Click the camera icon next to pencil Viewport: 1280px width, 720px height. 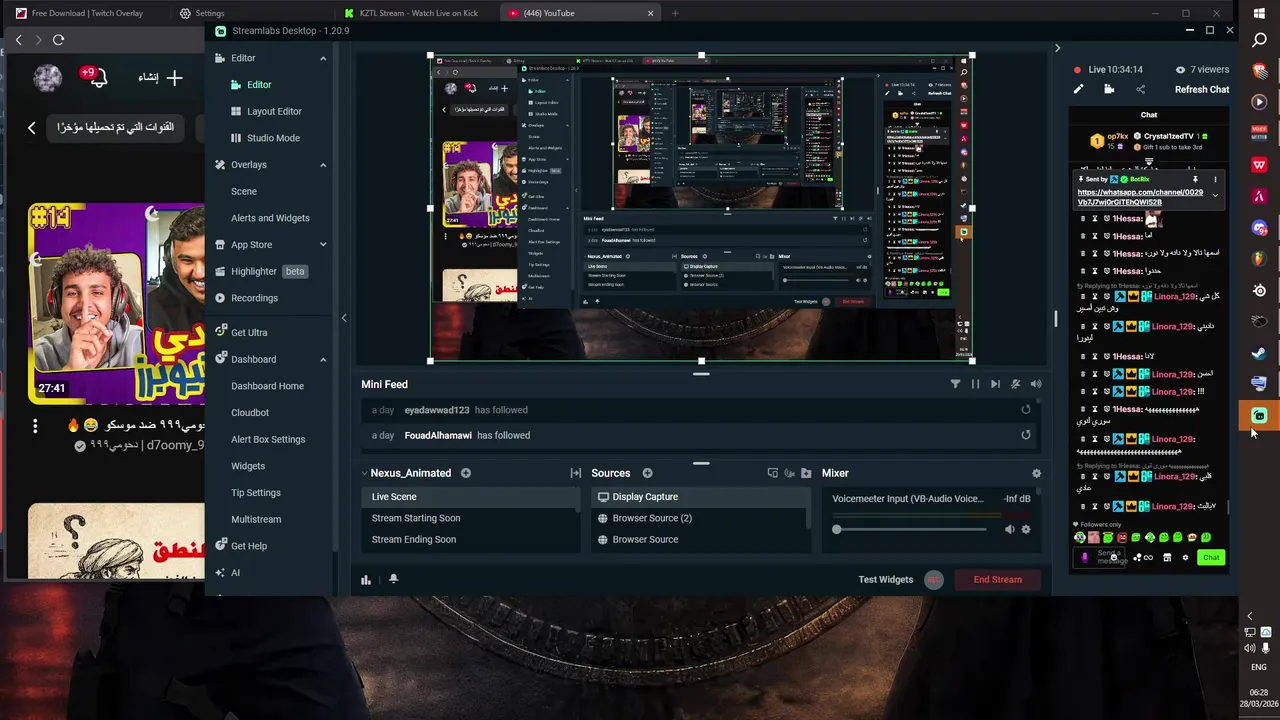click(x=1109, y=89)
